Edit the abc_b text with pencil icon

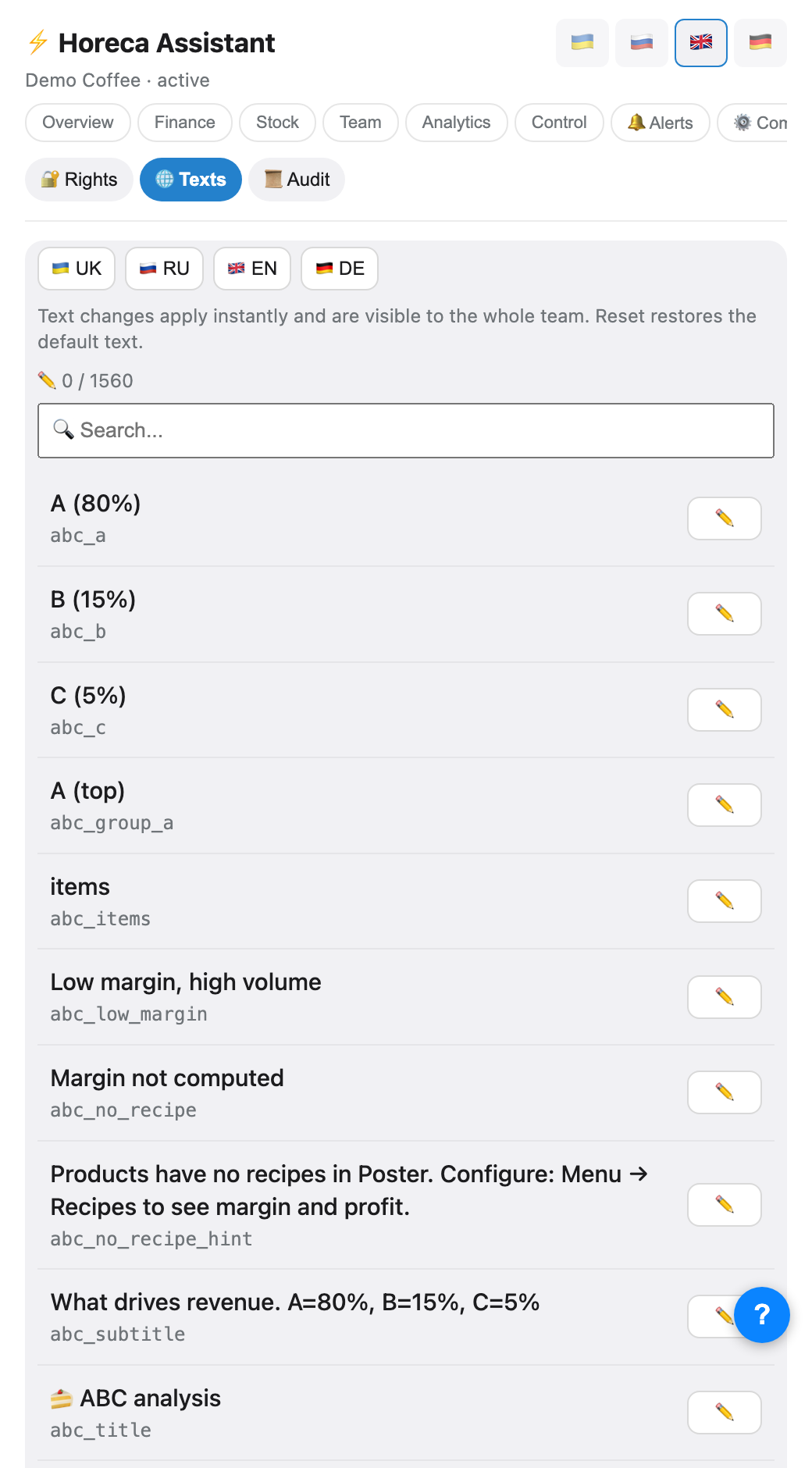tap(724, 614)
